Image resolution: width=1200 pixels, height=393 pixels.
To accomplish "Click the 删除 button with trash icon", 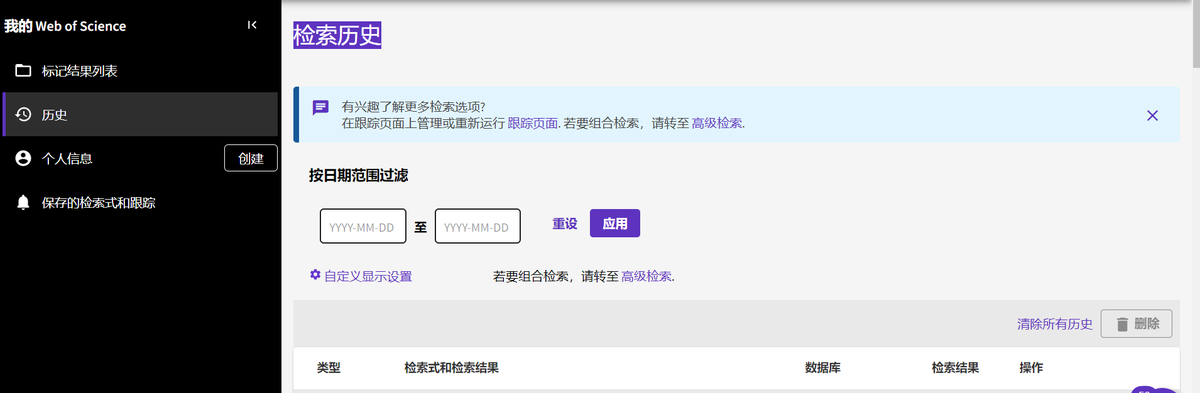I will pos(1136,324).
